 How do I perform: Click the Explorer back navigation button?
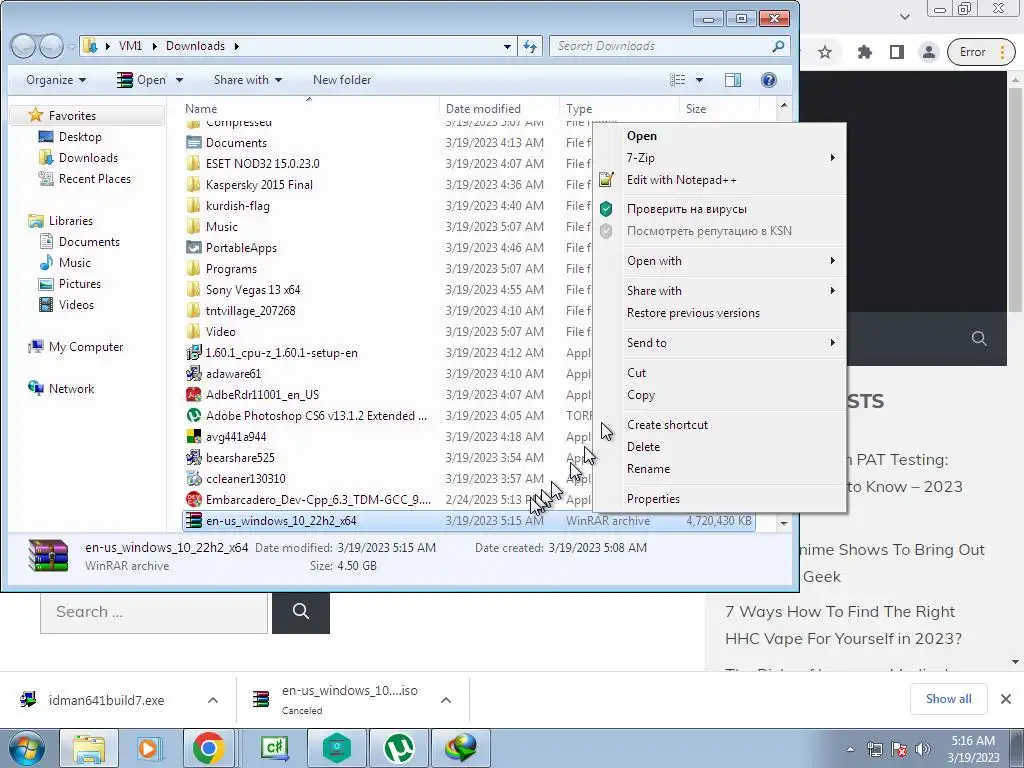click(23, 46)
